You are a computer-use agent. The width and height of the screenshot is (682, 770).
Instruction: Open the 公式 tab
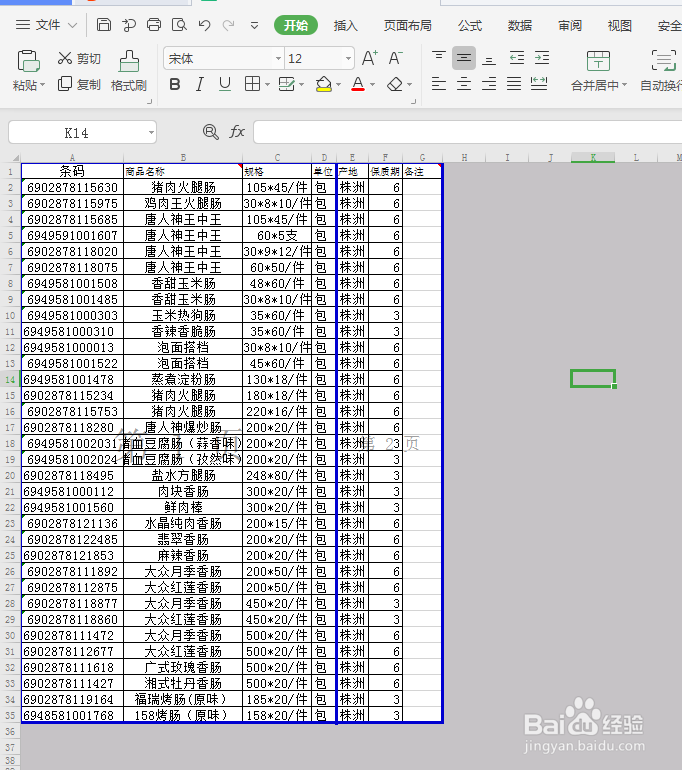(x=470, y=26)
